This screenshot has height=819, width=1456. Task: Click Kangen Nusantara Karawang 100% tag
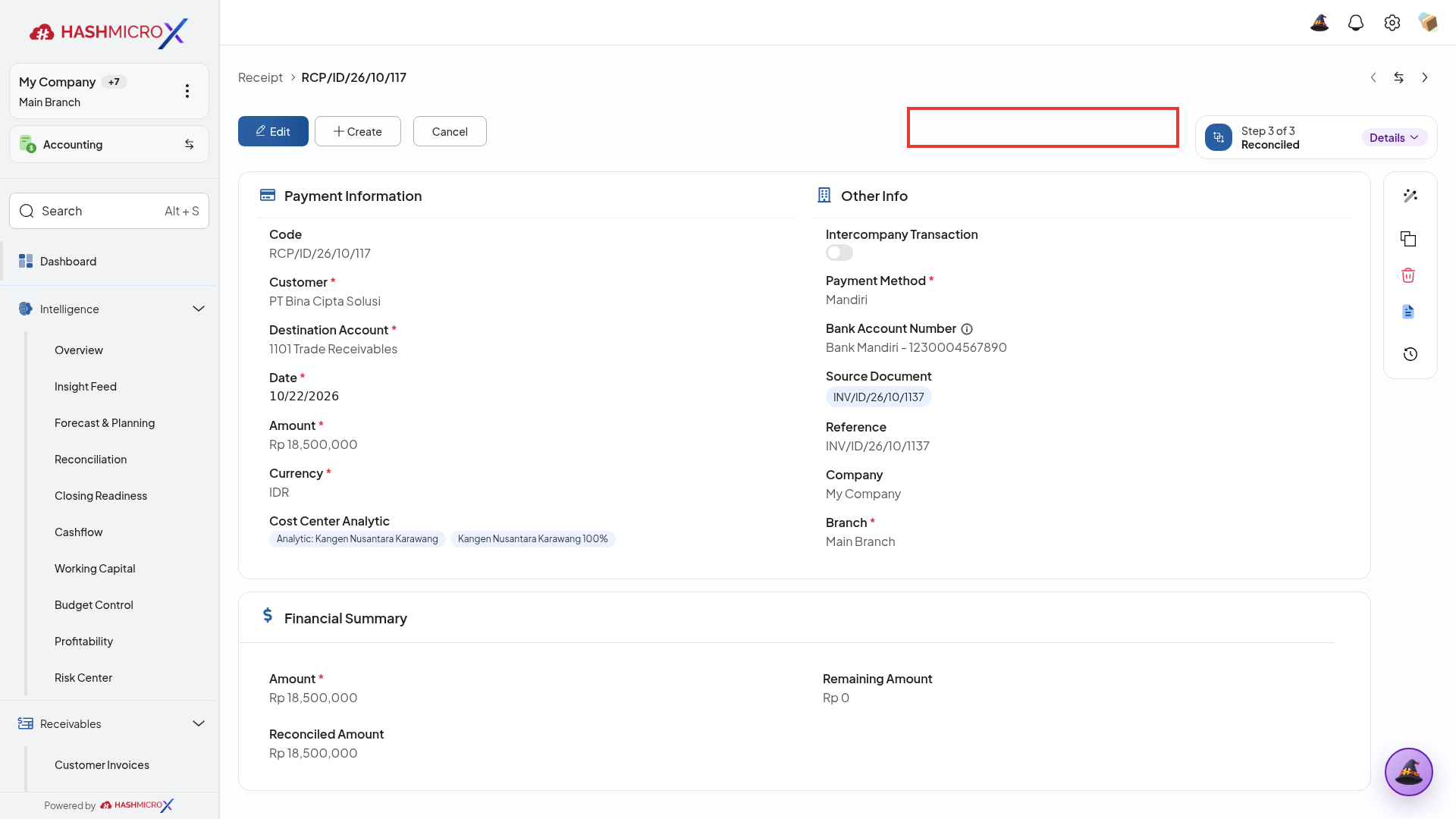pyautogui.click(x=533, y=539)
